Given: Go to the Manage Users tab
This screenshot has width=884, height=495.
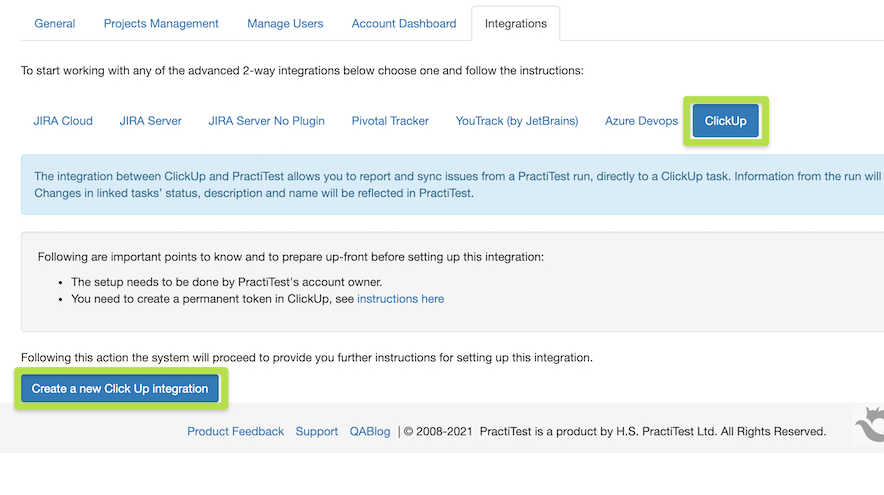Looking at the screenshot, I should pyautogui.click(x=285, y=24).
